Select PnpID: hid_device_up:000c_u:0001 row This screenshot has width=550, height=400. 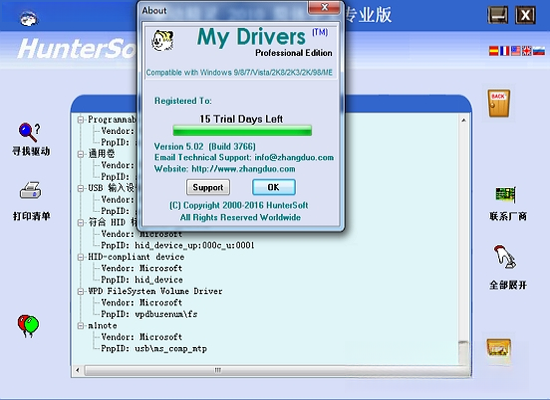pos(177,245)
